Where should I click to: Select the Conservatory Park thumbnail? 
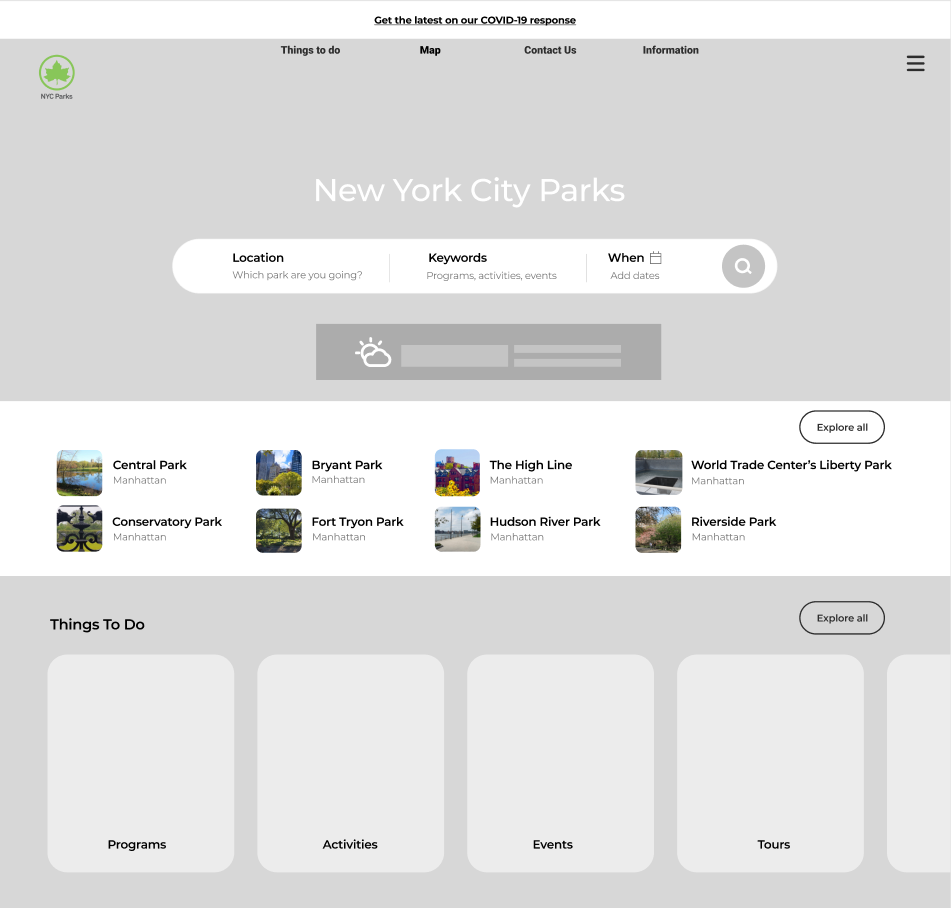point(79,529)
